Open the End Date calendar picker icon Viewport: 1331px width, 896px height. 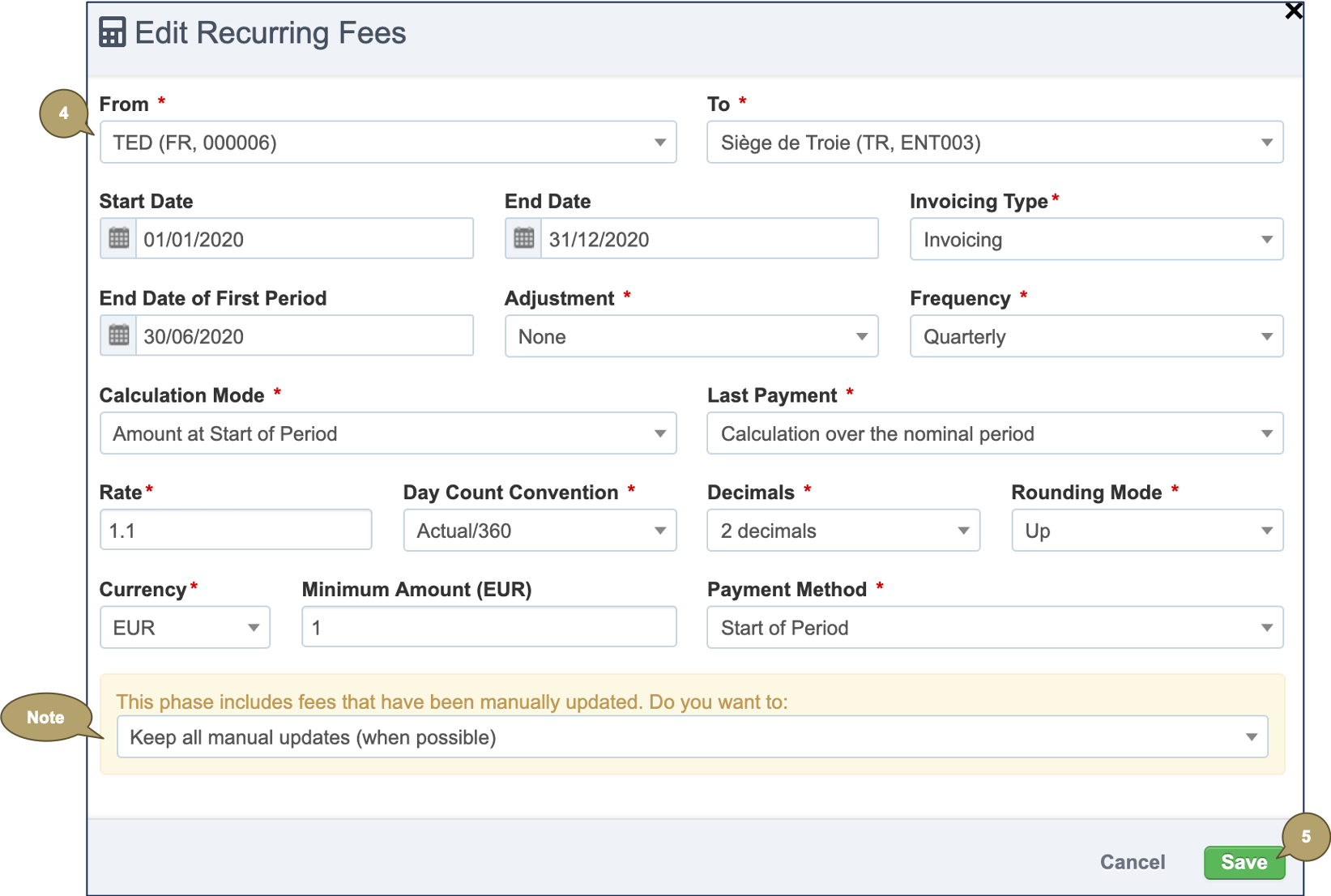click(523, 239)
